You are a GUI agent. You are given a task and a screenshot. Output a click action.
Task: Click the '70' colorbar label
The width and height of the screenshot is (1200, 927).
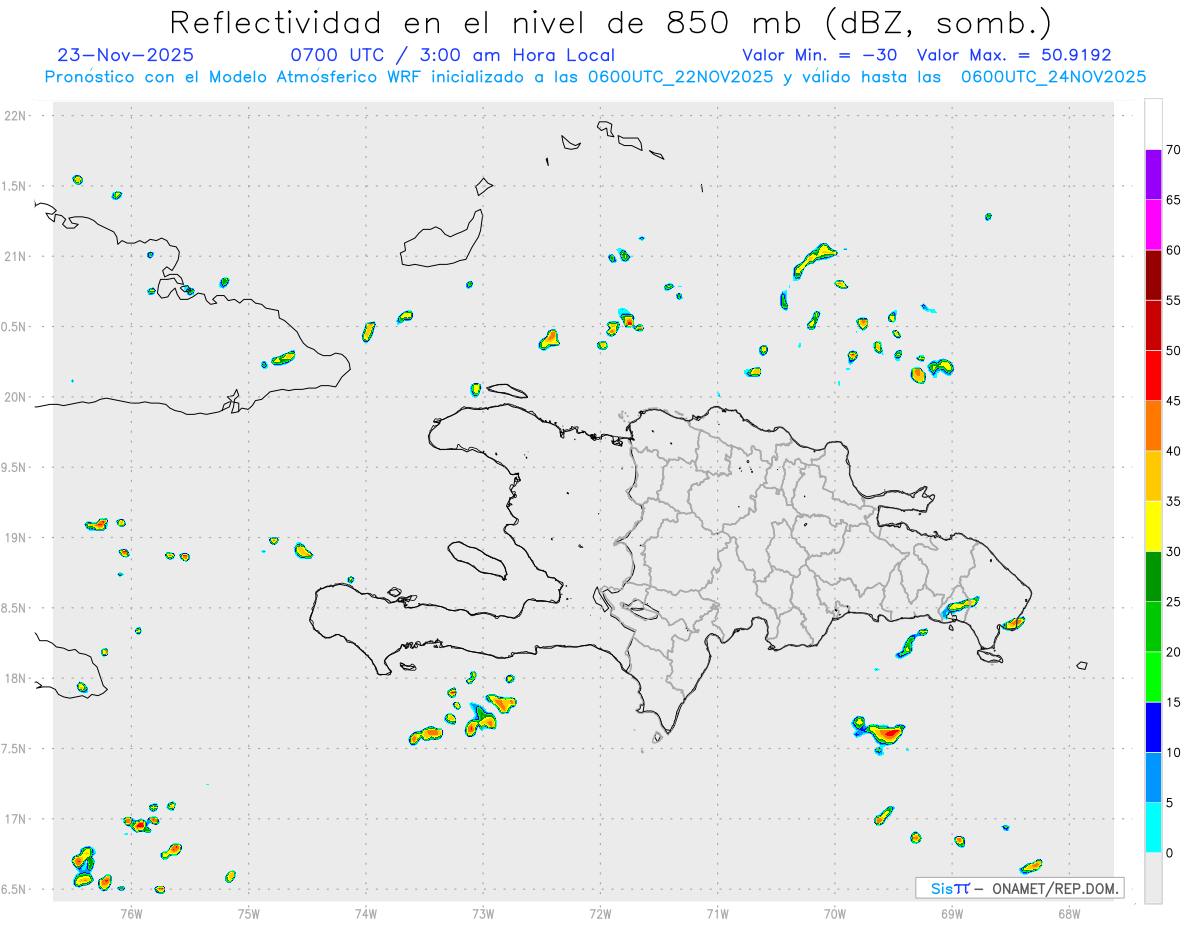coord(1174,150)
